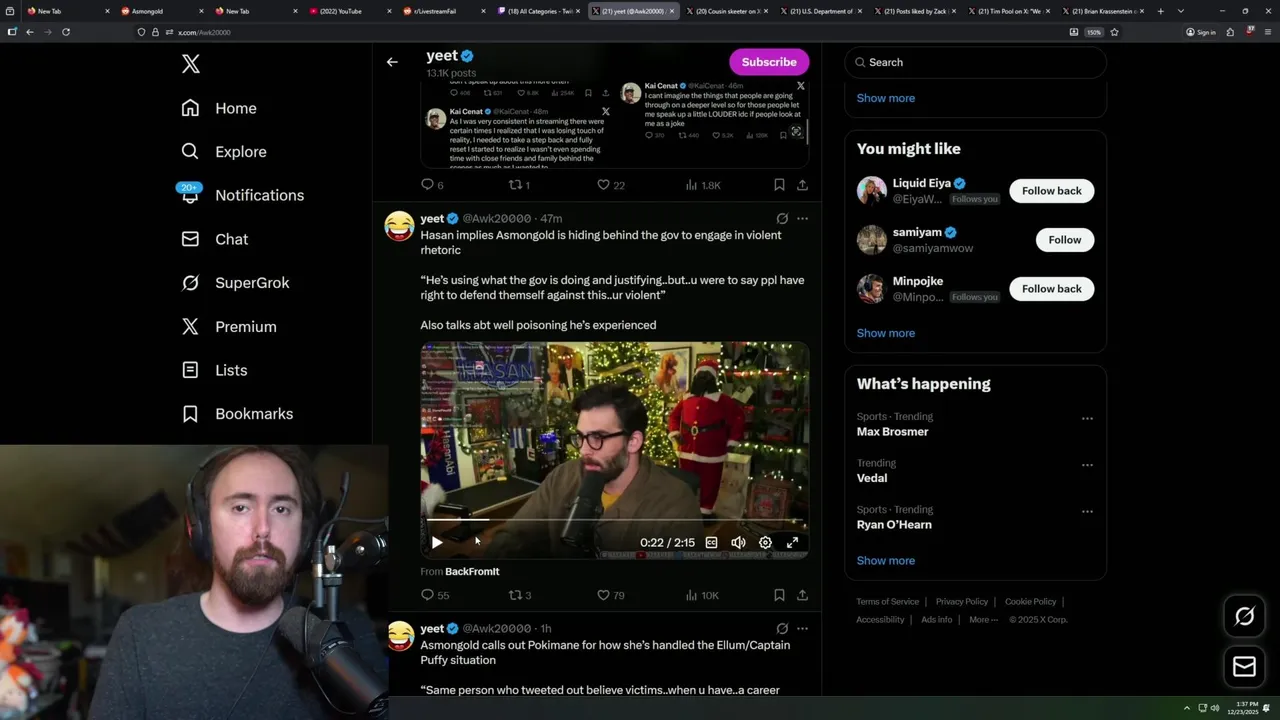Click the yeet avatar on the Hasan post
Image resolution: width=1280 pixels, height=720 pixels.
pyautogui.click(x=400, y=226)
